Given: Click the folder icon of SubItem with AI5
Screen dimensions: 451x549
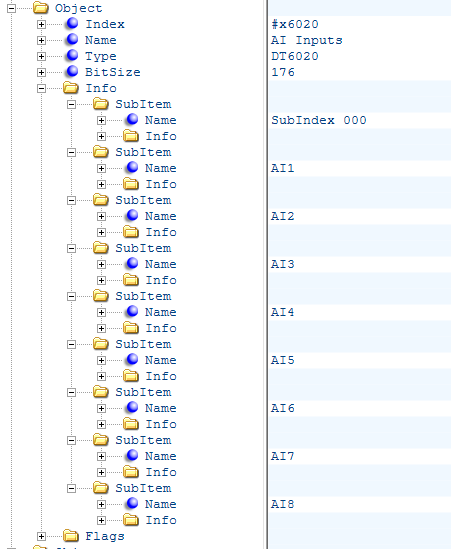Looking at the screenshot, I should tap(101, 343).
